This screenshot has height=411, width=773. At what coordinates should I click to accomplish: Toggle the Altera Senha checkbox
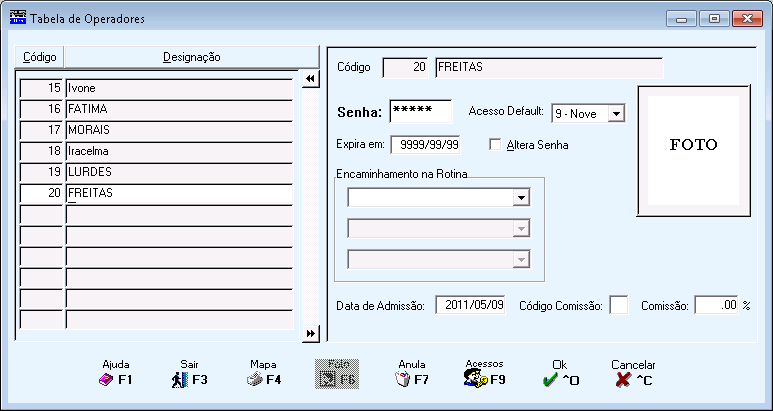coord(495,144)
